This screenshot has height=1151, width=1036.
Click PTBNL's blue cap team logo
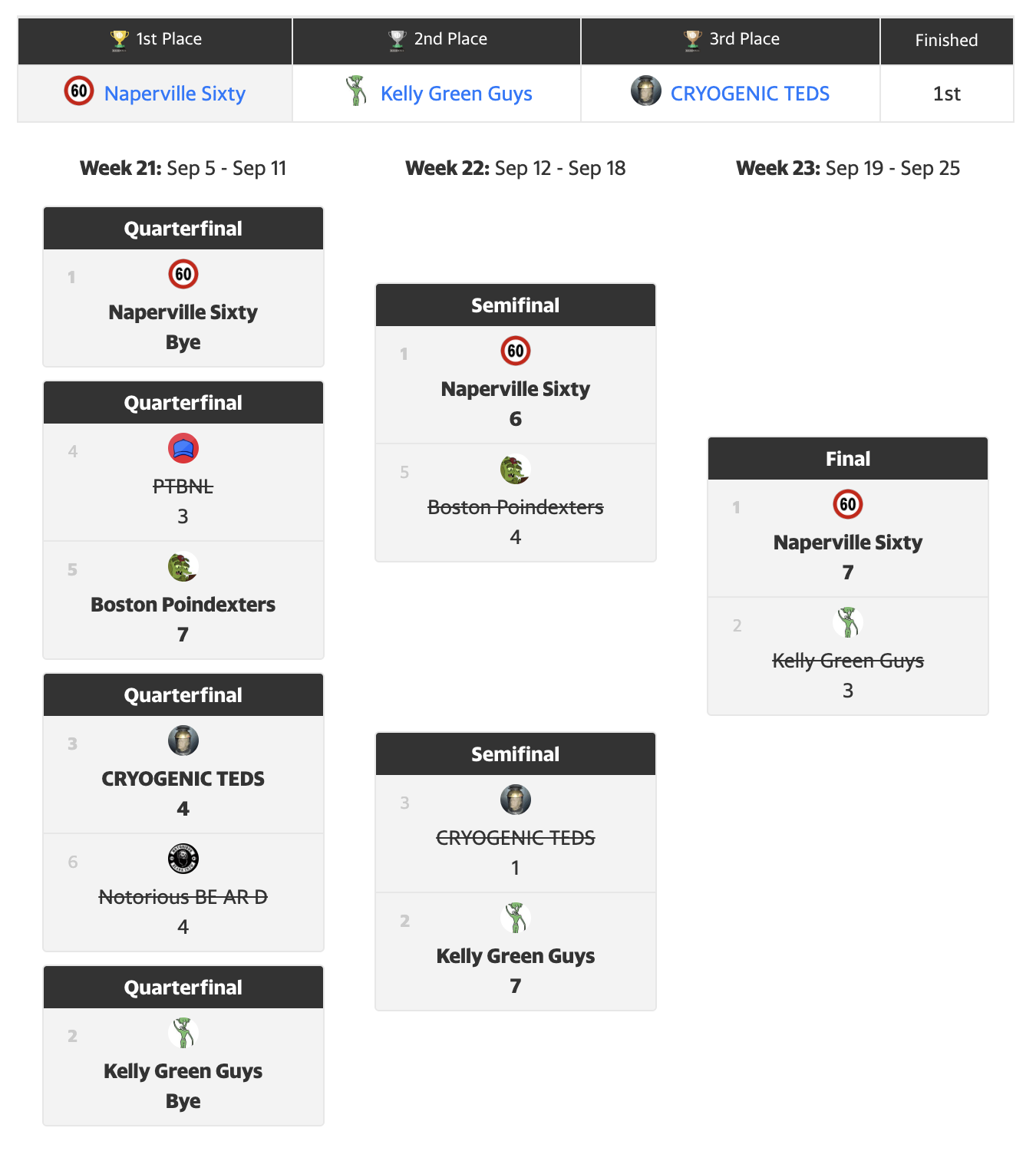click(x=183, y=448)
